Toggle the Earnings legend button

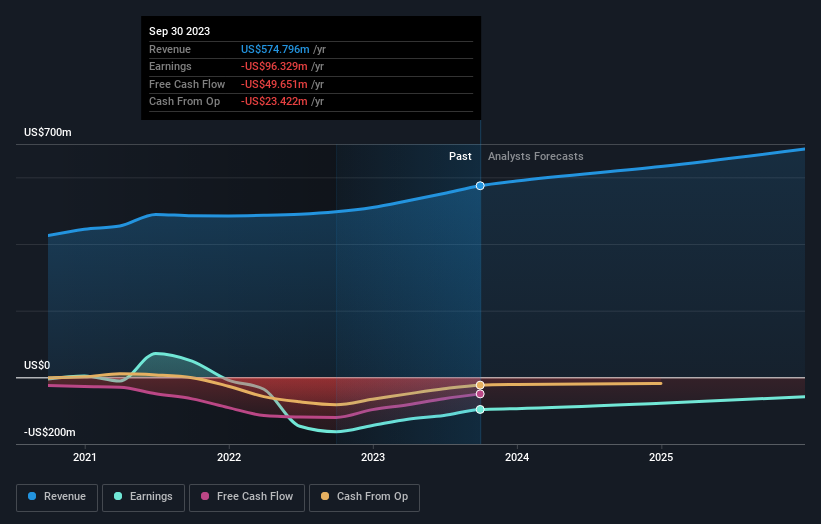click(143, 497)
